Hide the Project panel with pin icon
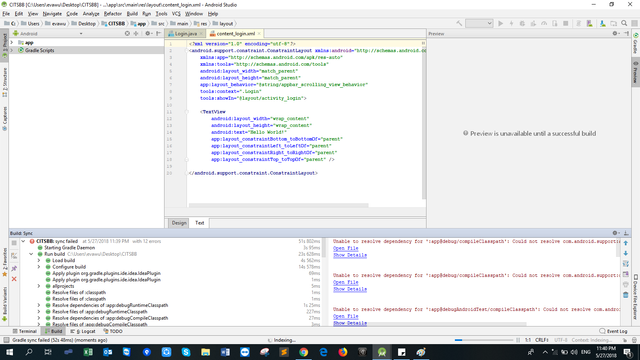 [159, 33]
